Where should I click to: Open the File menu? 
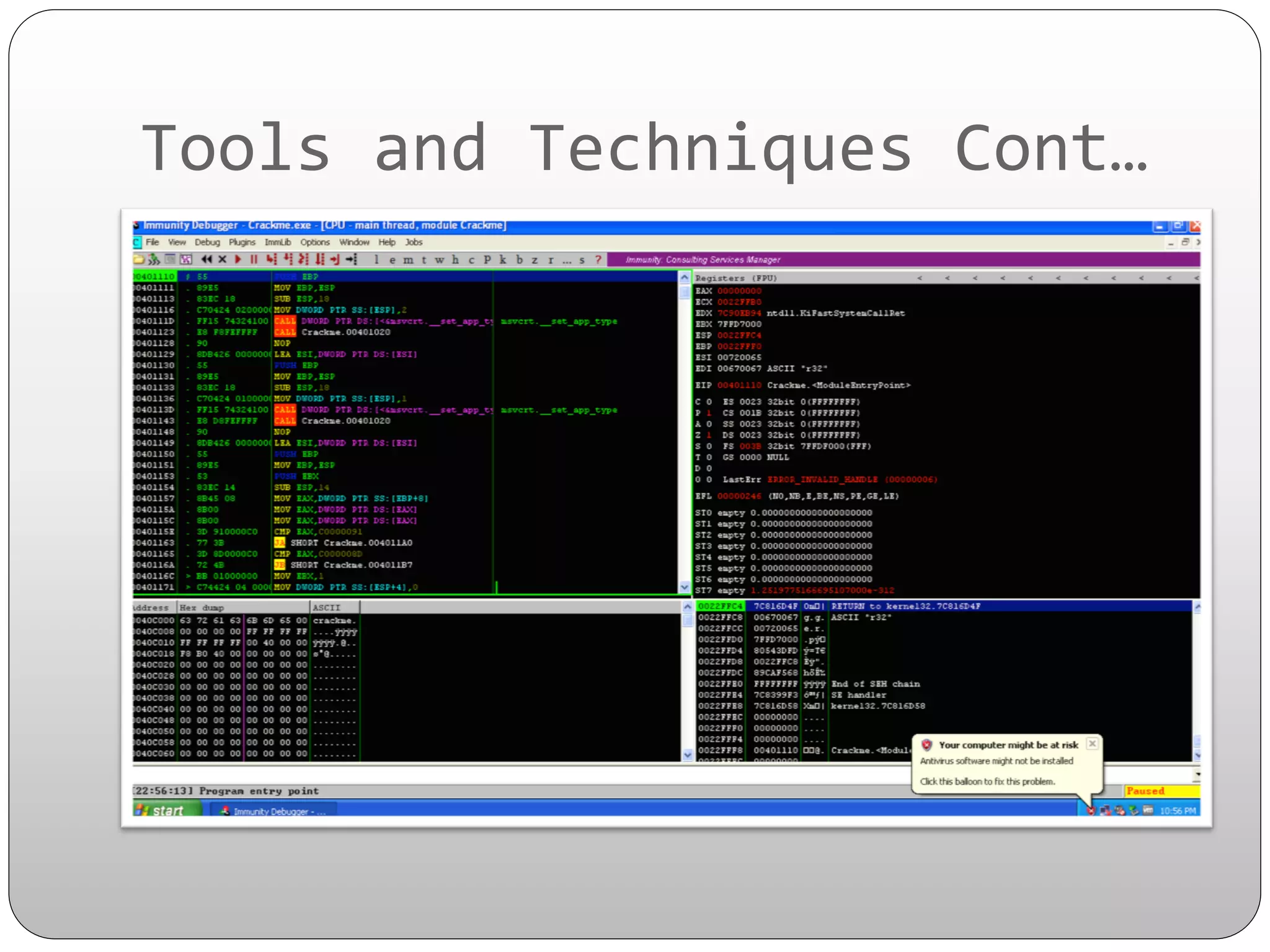(x=153, y=242)
